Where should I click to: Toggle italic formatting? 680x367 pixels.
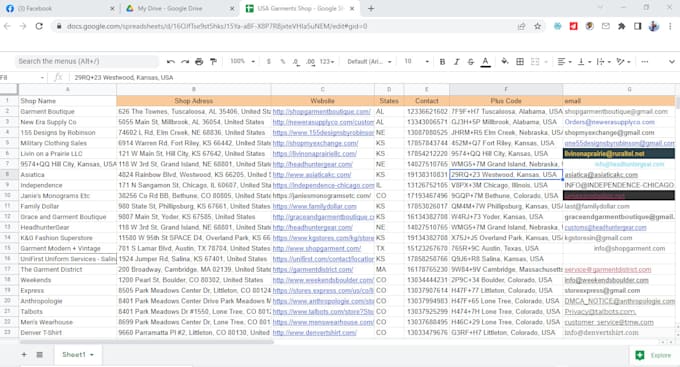tap(457, 62)
